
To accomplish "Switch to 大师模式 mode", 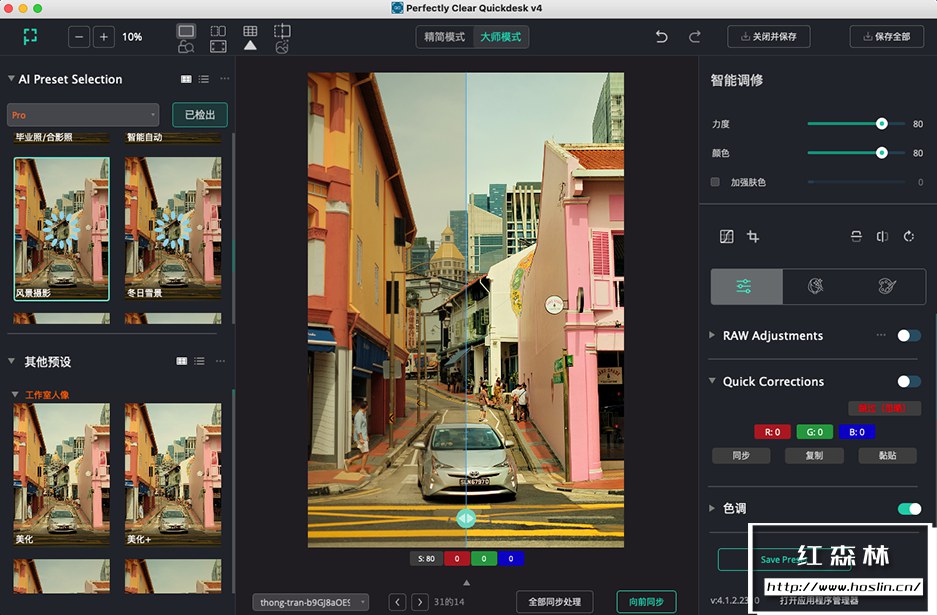I will click(x=500, y=37).
